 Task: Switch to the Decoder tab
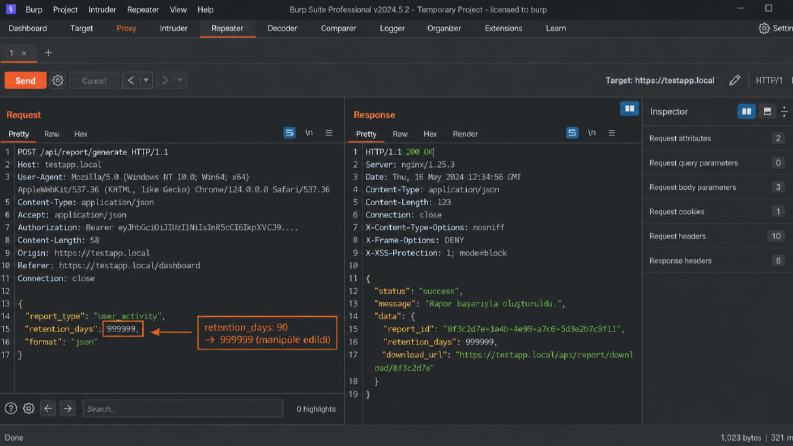[282, 28]
